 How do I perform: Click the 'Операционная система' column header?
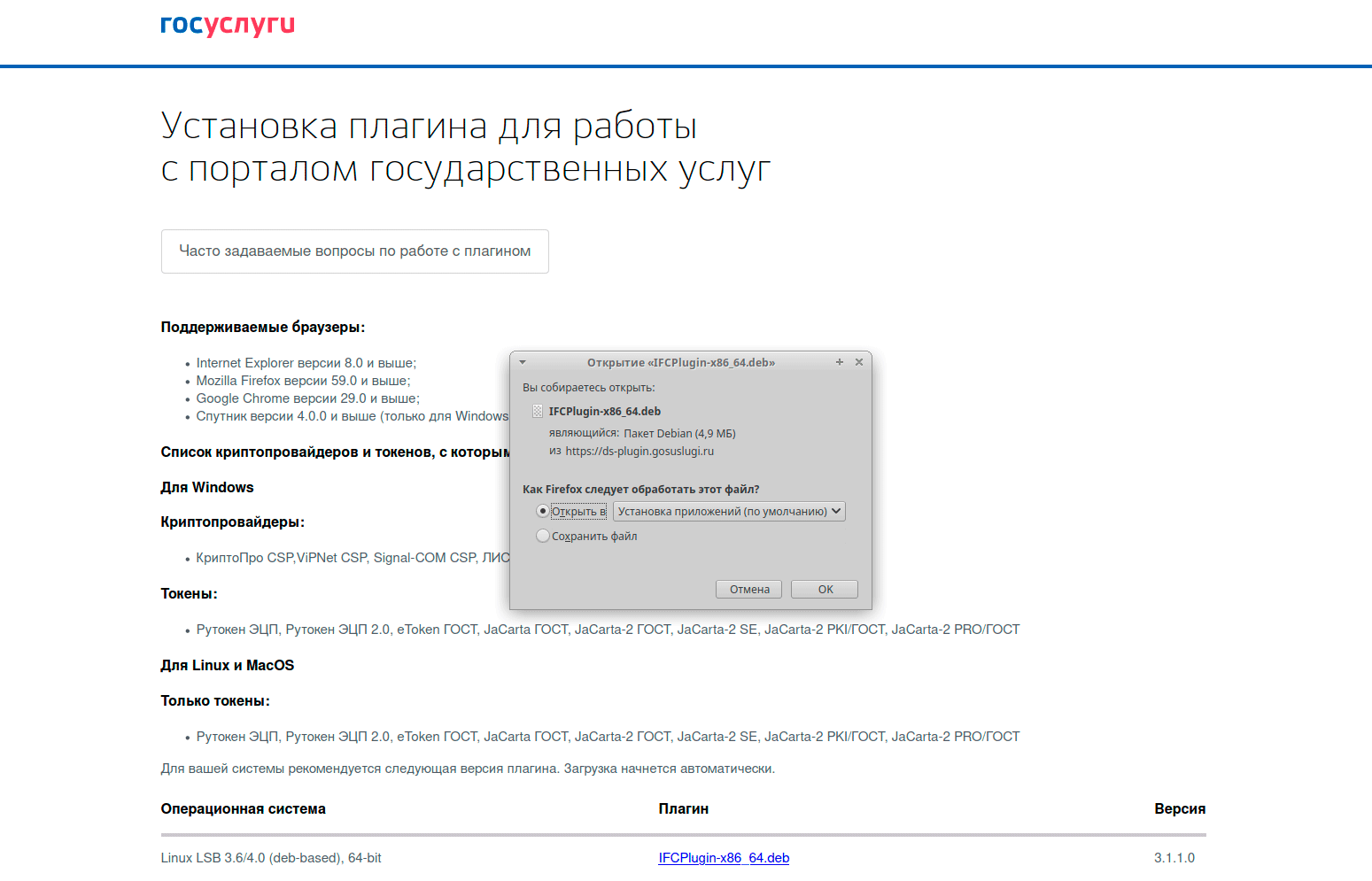point(244,809)
